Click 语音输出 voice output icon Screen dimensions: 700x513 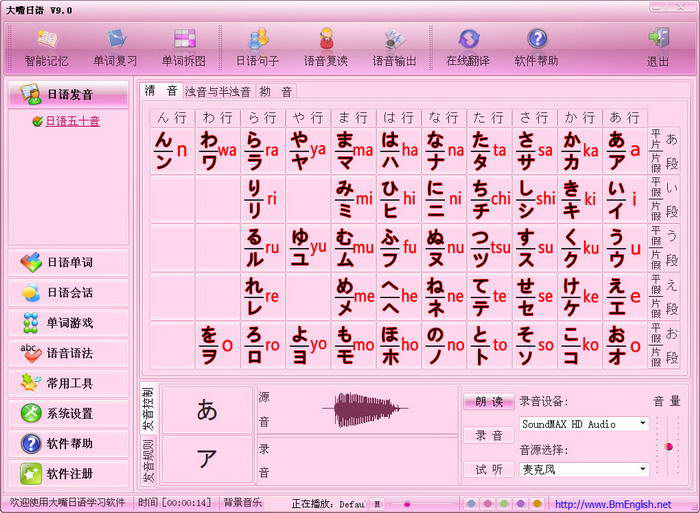point(394,46)
